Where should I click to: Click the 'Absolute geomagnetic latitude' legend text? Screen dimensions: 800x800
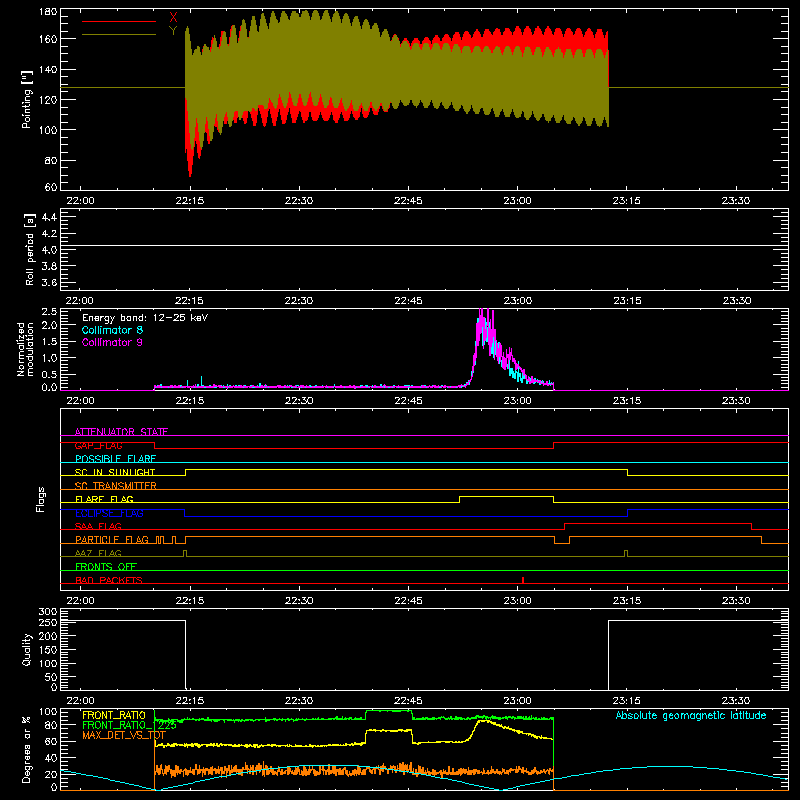point(691,715)
